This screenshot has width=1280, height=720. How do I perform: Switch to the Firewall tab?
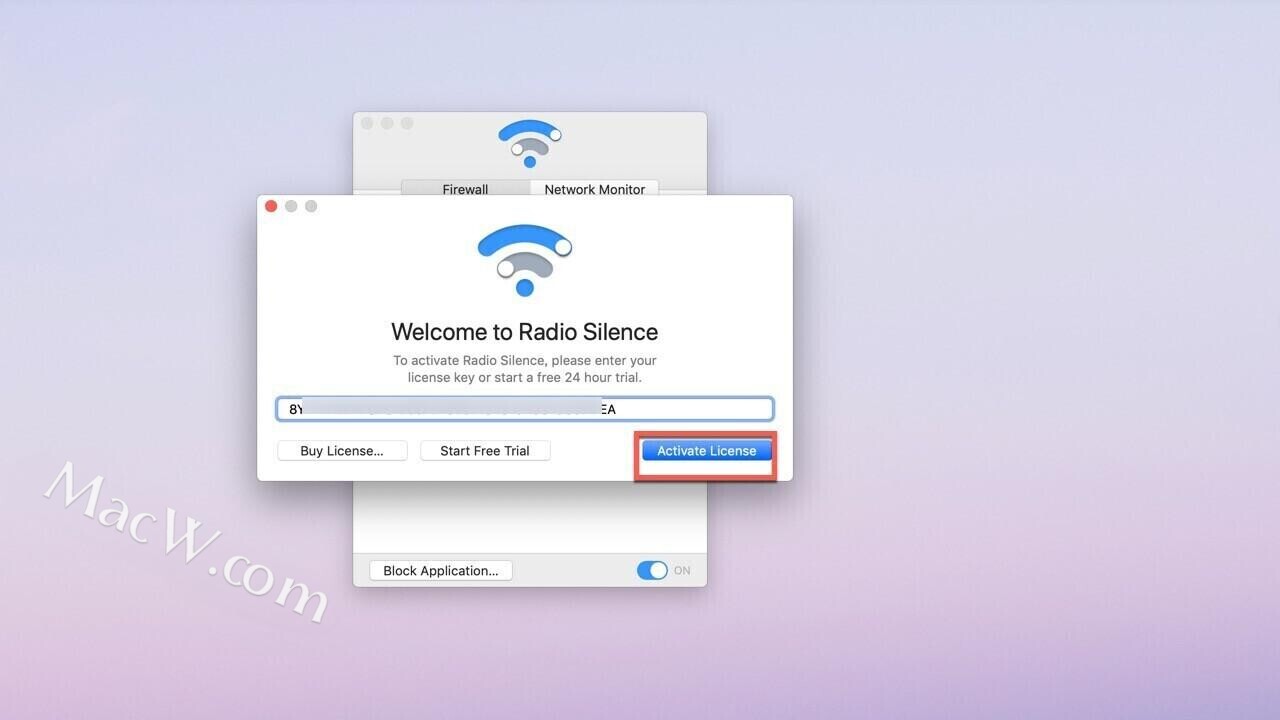[x=465, y=188]
